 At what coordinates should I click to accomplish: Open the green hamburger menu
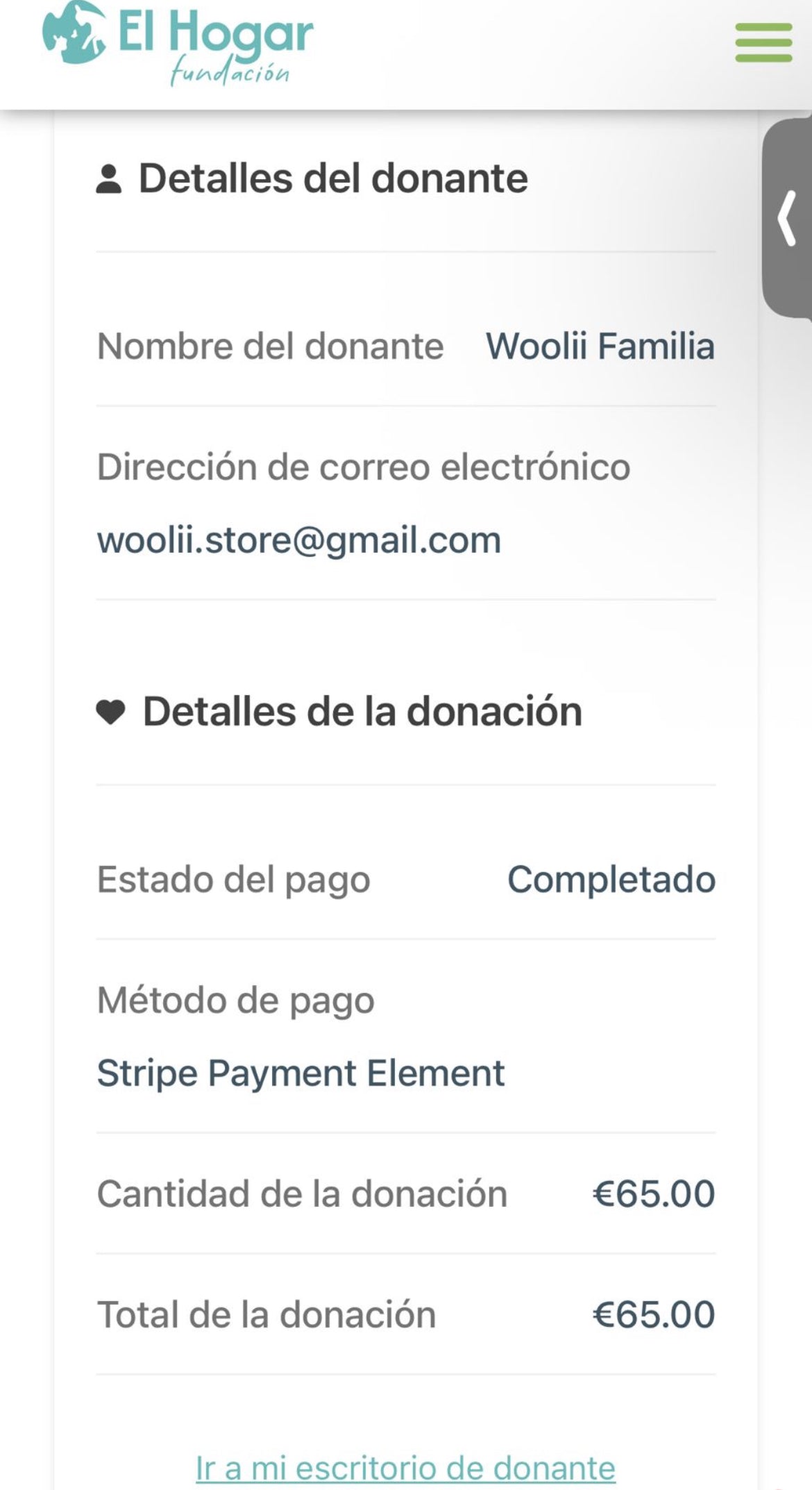(x=763, y=42)
